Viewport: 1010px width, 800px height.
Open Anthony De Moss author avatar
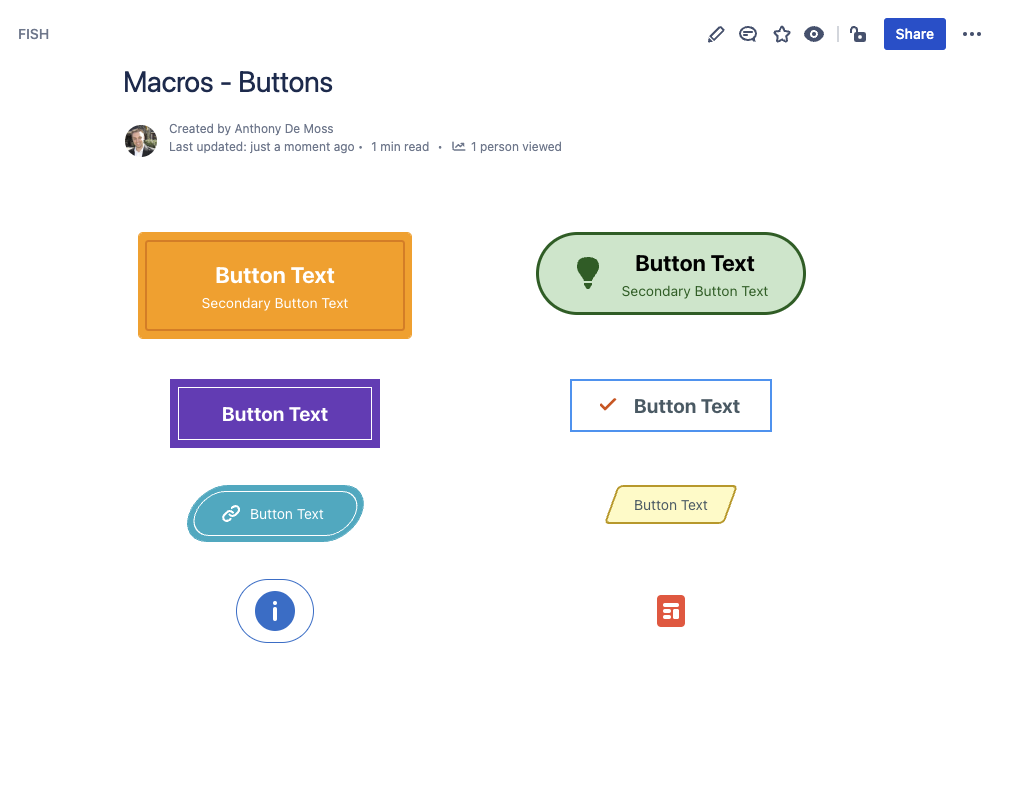(x=140, y=140)
